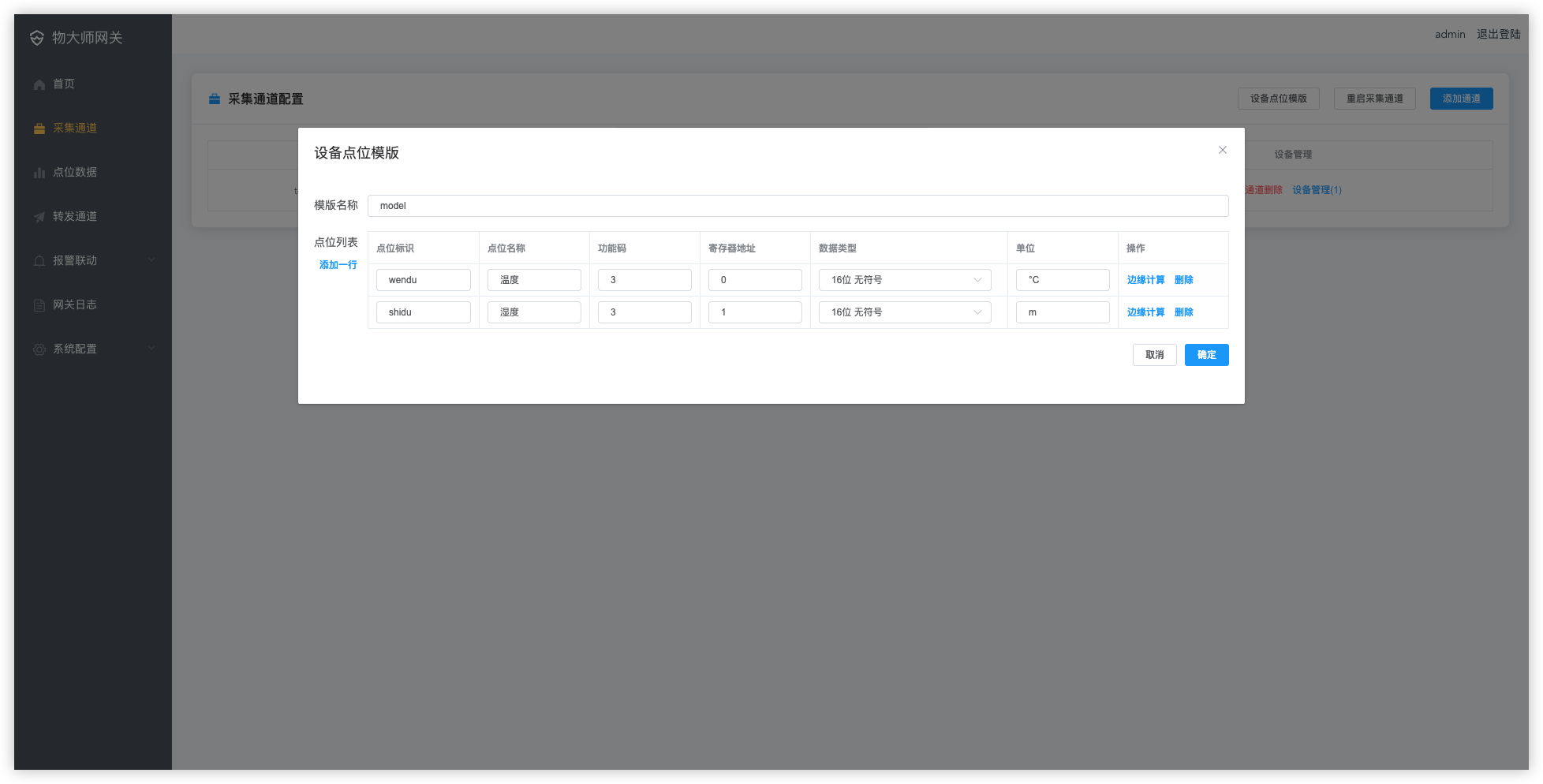1543x784 pixels.
Task: Click 退出登陆 in the top bar
Action: click(1498, 34)
